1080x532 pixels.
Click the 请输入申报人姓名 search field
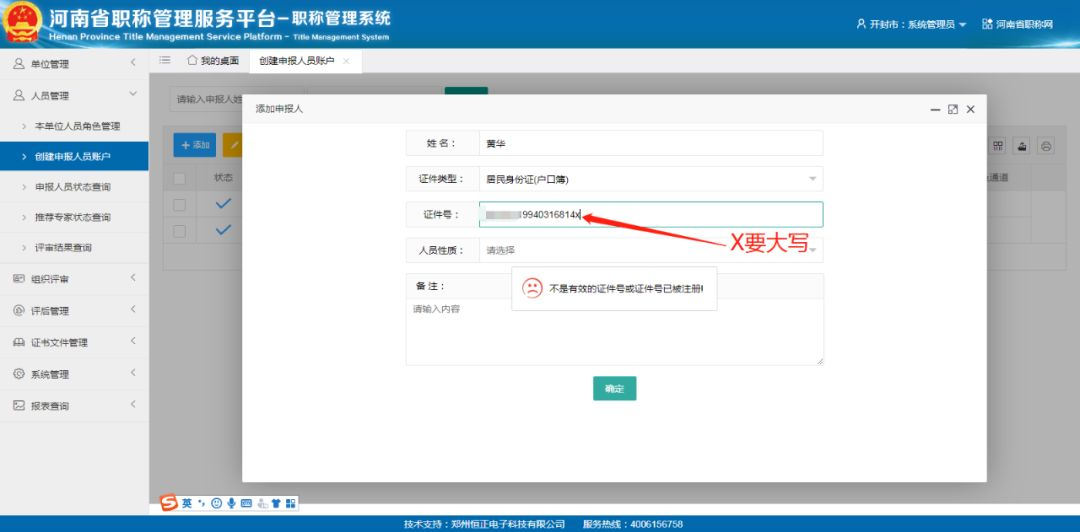click(x=206, y=99)
